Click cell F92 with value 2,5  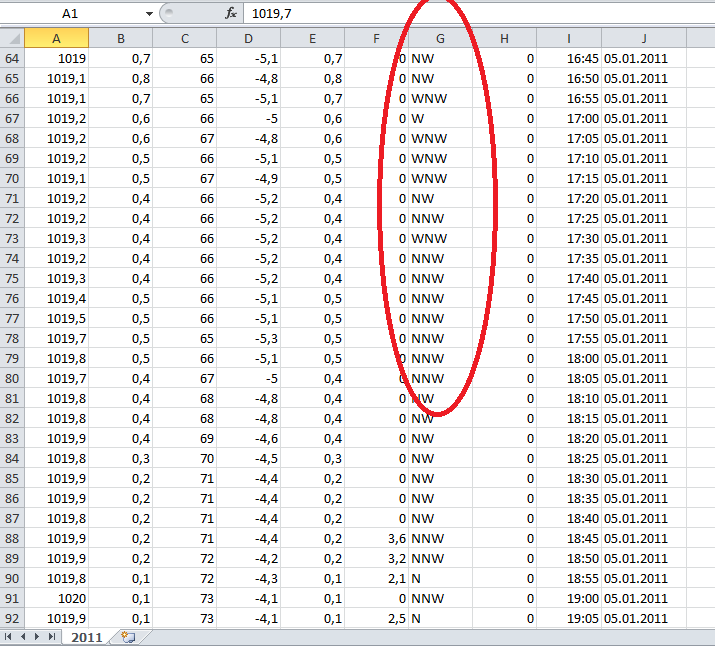pyautogui.click(x=377, y=619)
